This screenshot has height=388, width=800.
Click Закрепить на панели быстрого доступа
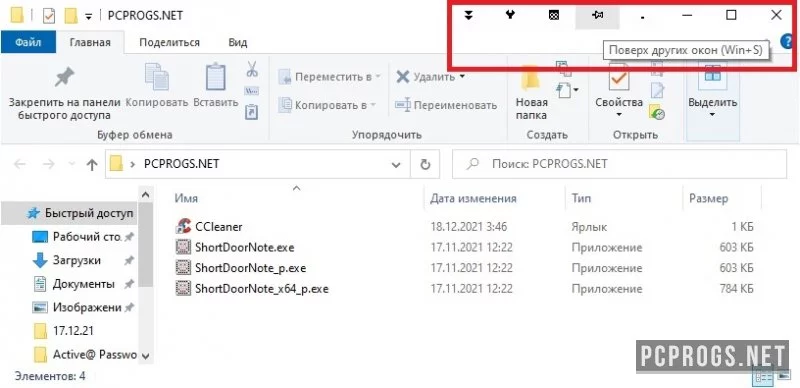coord(64,92)
